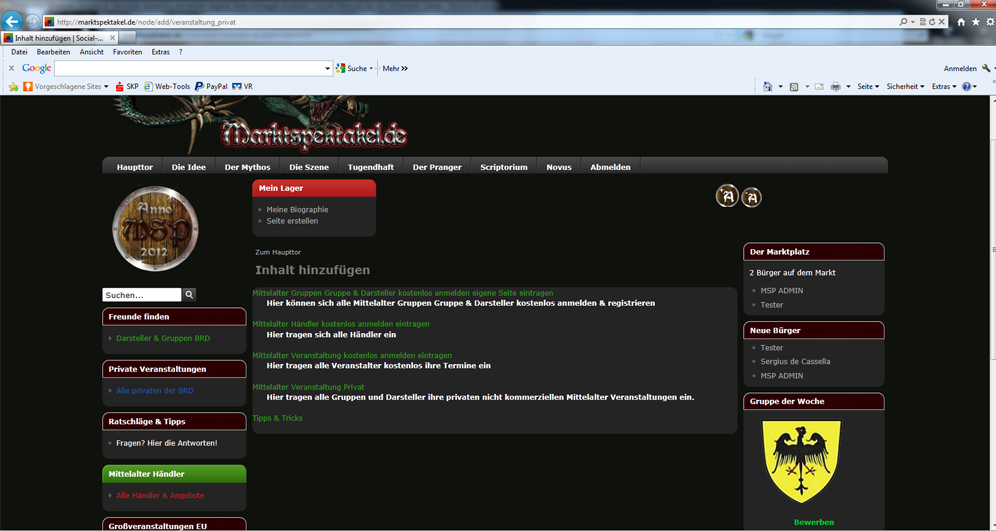996x531 pixels.
Task: Select Der Pranger navigation tab
Action: pos(437,167)
